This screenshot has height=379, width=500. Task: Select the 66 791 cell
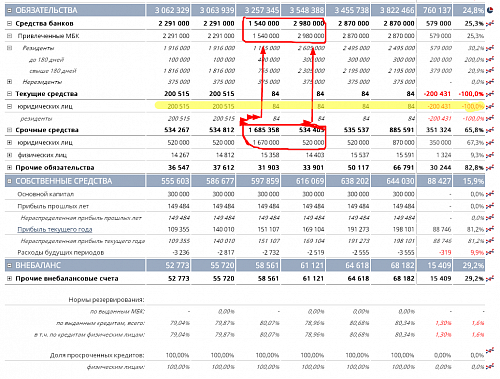403,168
